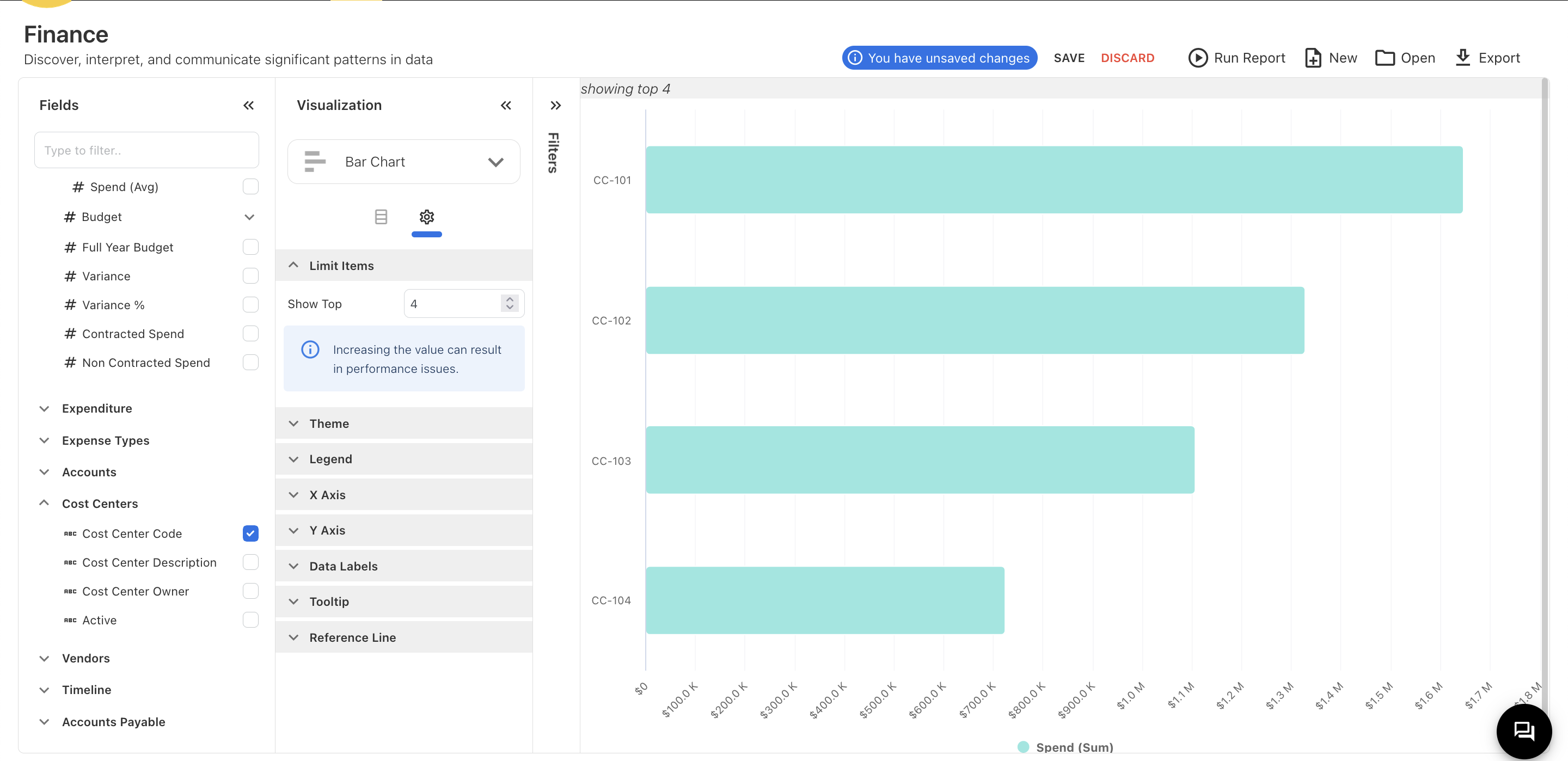The image size is (1568, 761).
Task: Collapse the Visualization panel with double-chevron icon
Action: (x=506, y=105)
